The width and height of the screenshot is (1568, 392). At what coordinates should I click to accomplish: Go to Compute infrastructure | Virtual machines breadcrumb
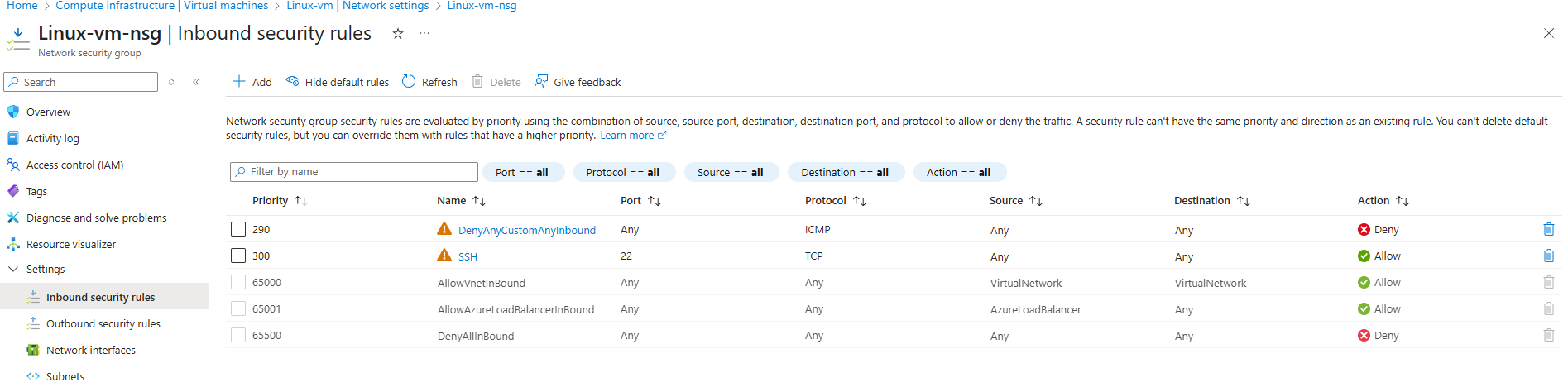click(x=162, y=6)
